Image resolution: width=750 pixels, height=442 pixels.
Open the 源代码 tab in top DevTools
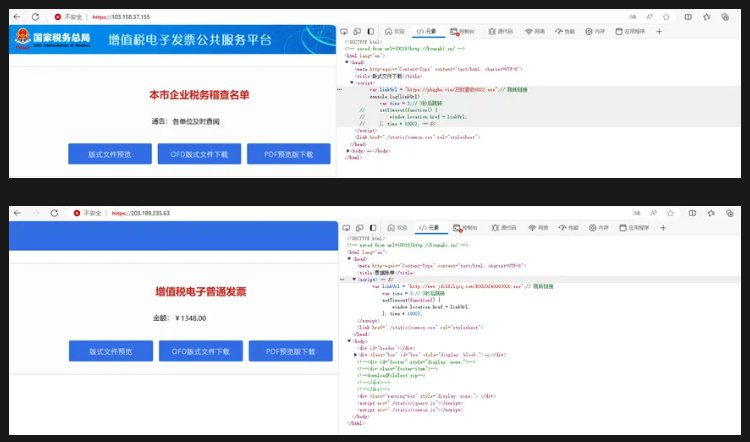500,32
